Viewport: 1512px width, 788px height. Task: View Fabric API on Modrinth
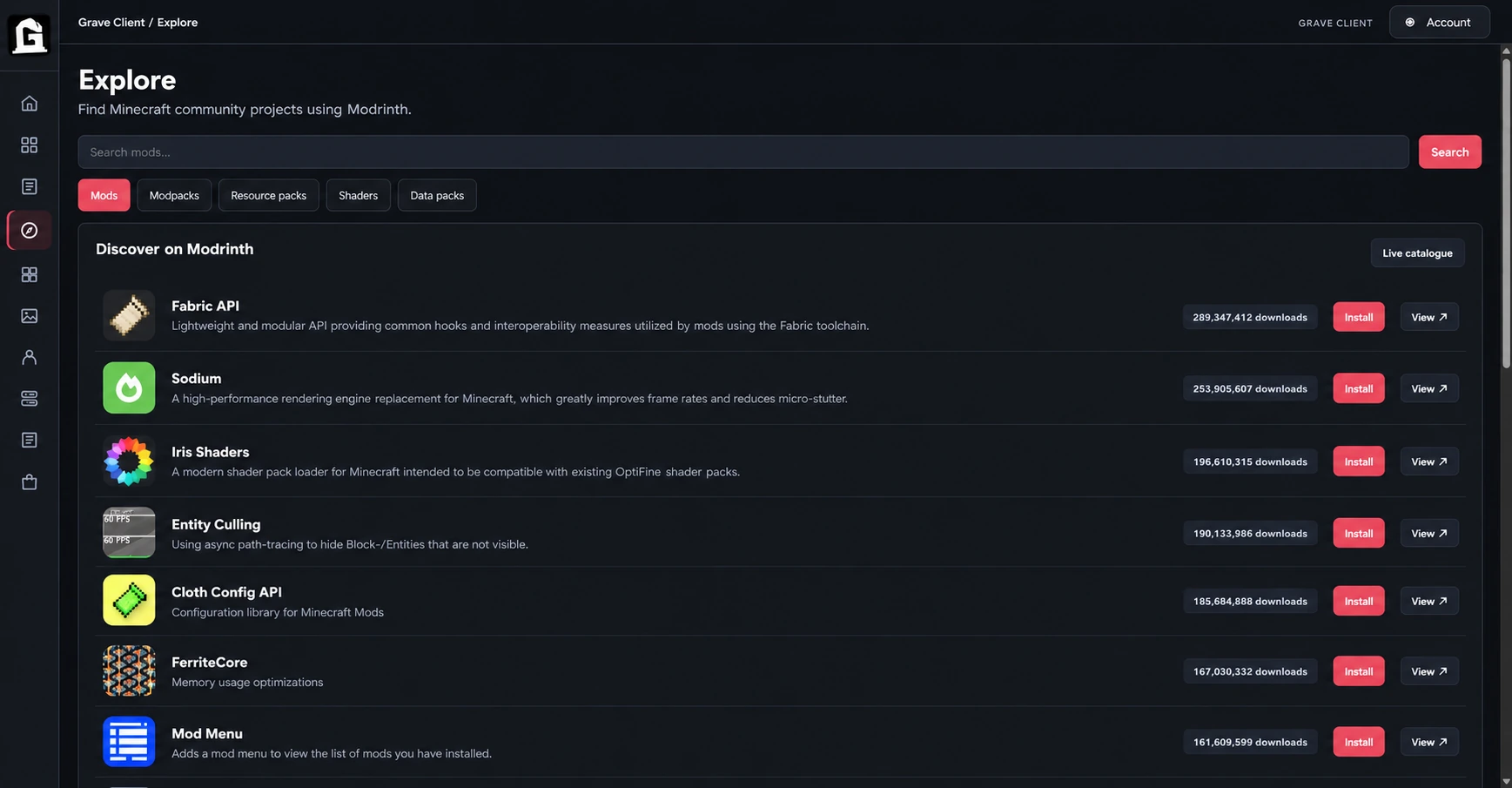coord(1429,317)
